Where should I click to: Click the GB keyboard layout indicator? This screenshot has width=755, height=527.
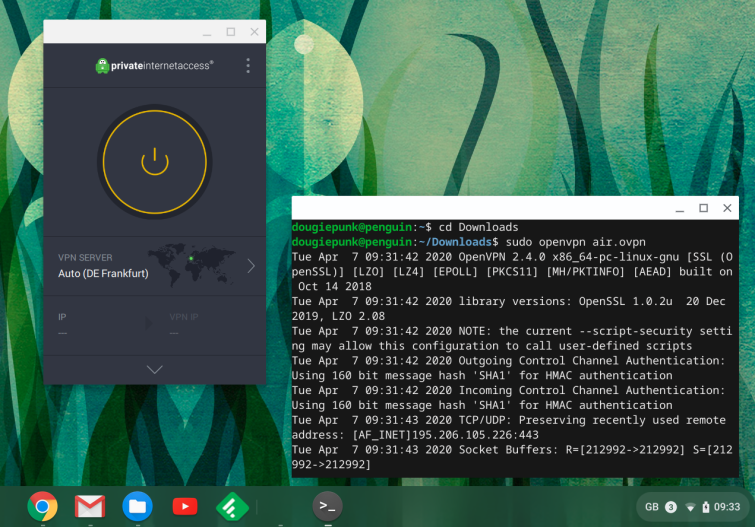(x=651, y=507)
